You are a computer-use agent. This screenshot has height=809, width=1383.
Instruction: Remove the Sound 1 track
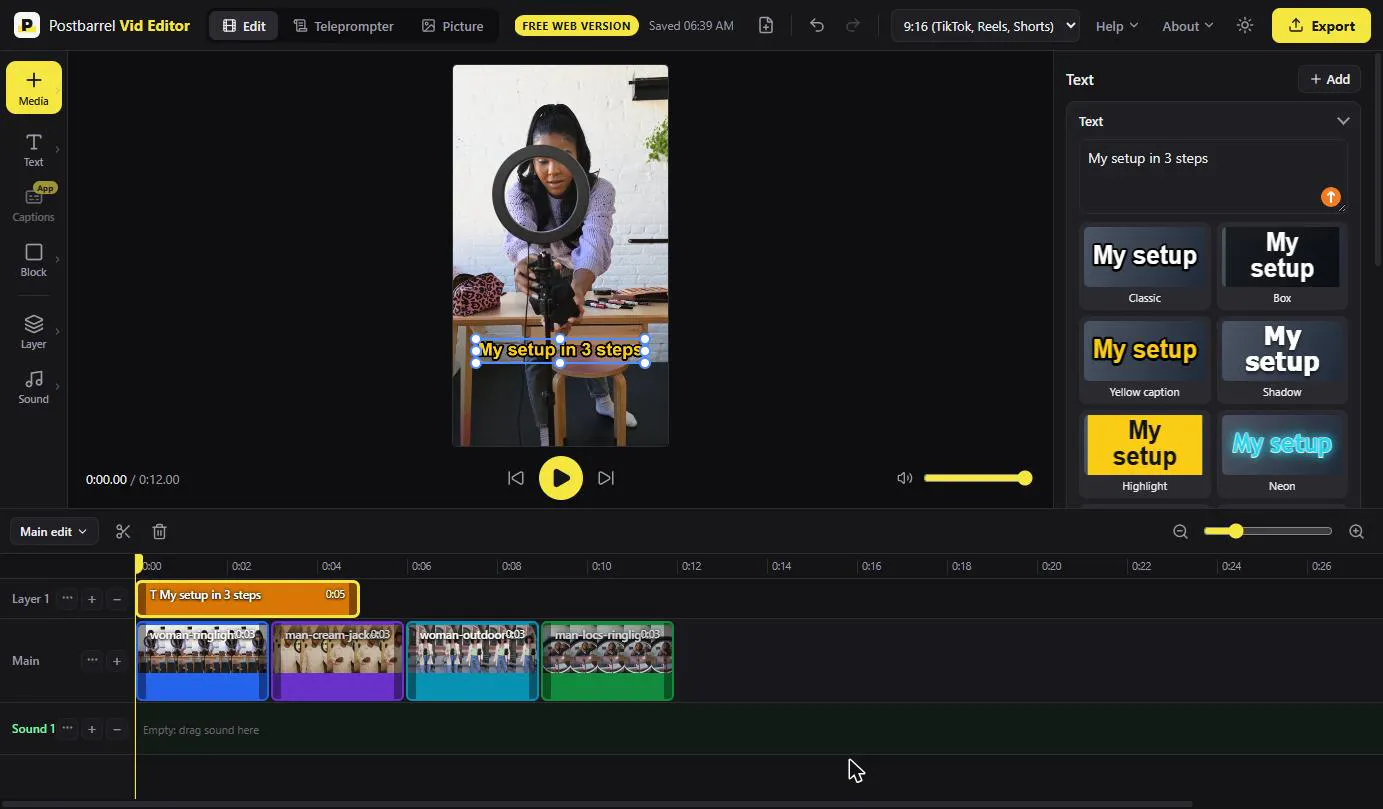point(117,729)
